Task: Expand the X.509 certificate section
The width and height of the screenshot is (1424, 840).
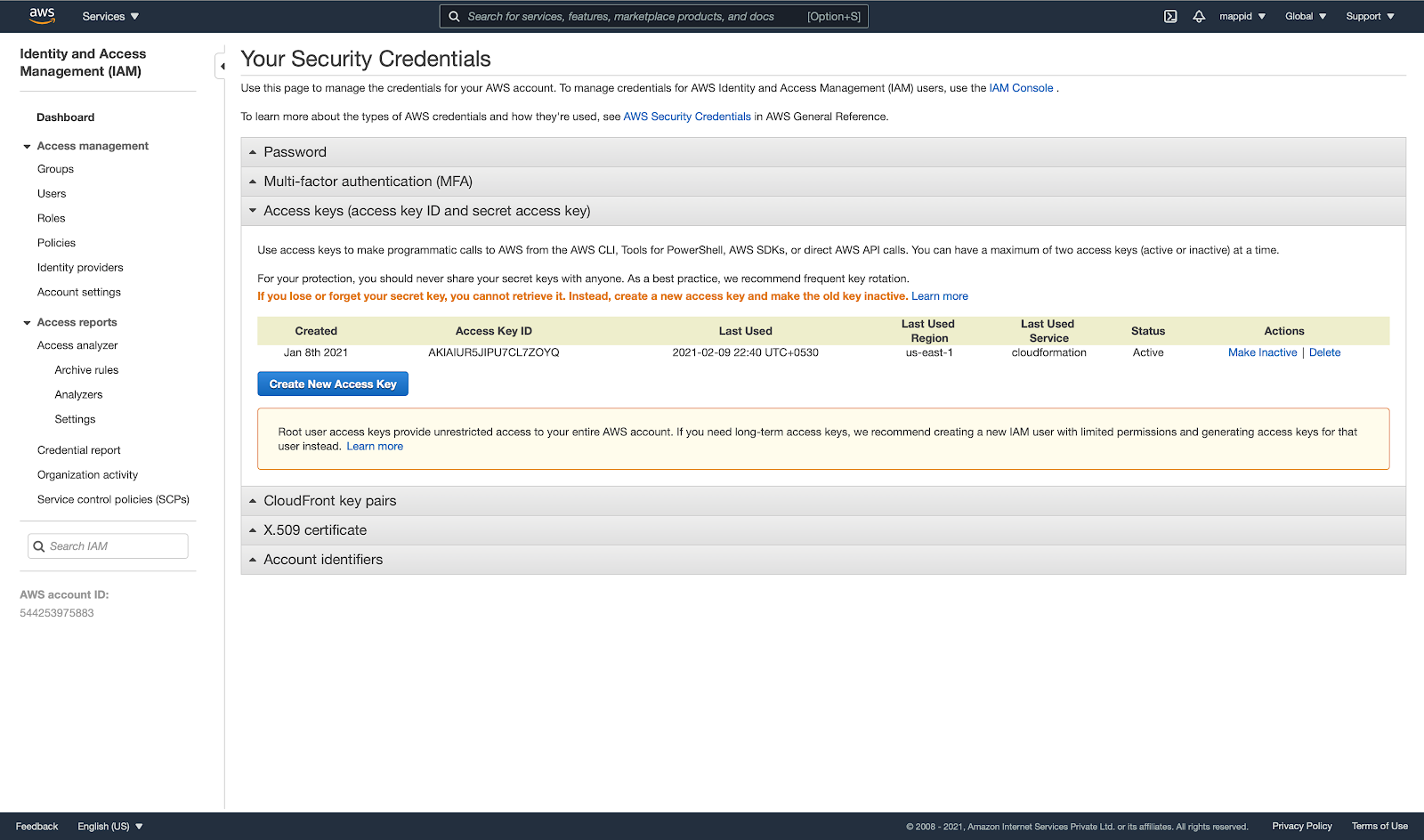Action: pyautogui.click(x=823, y=530)
